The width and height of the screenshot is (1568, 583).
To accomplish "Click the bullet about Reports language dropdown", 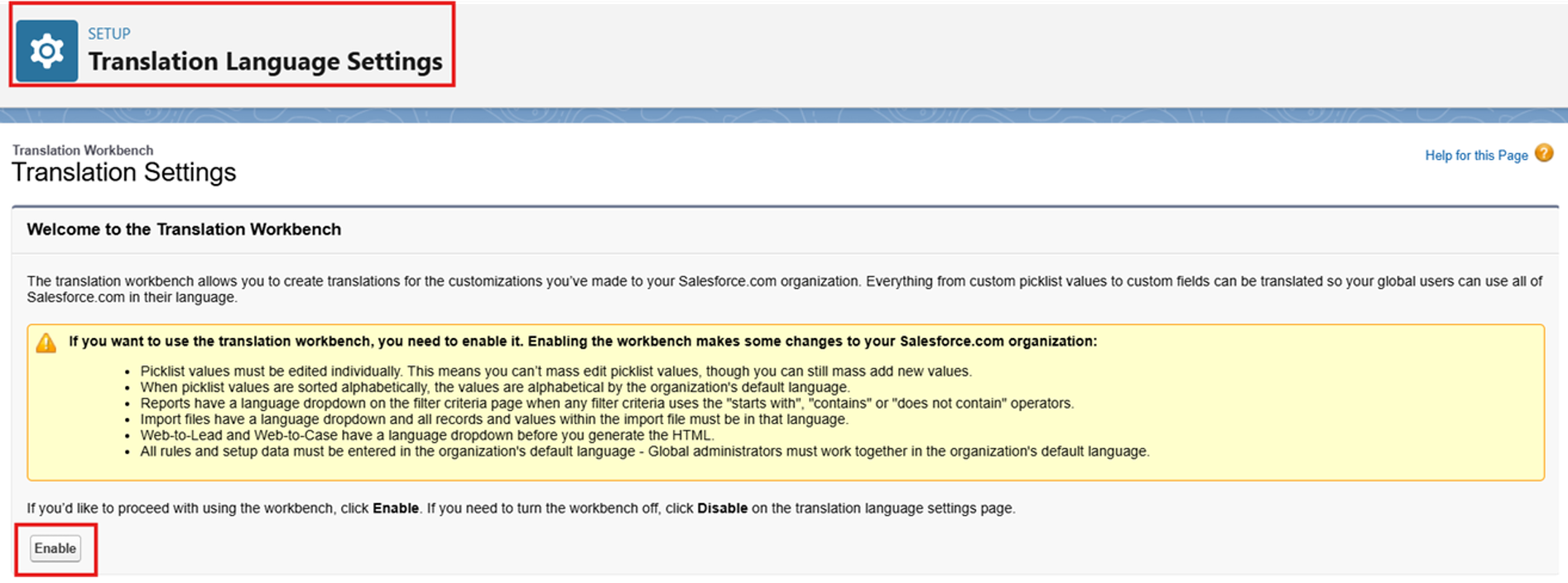I will (x=607, y=403).
